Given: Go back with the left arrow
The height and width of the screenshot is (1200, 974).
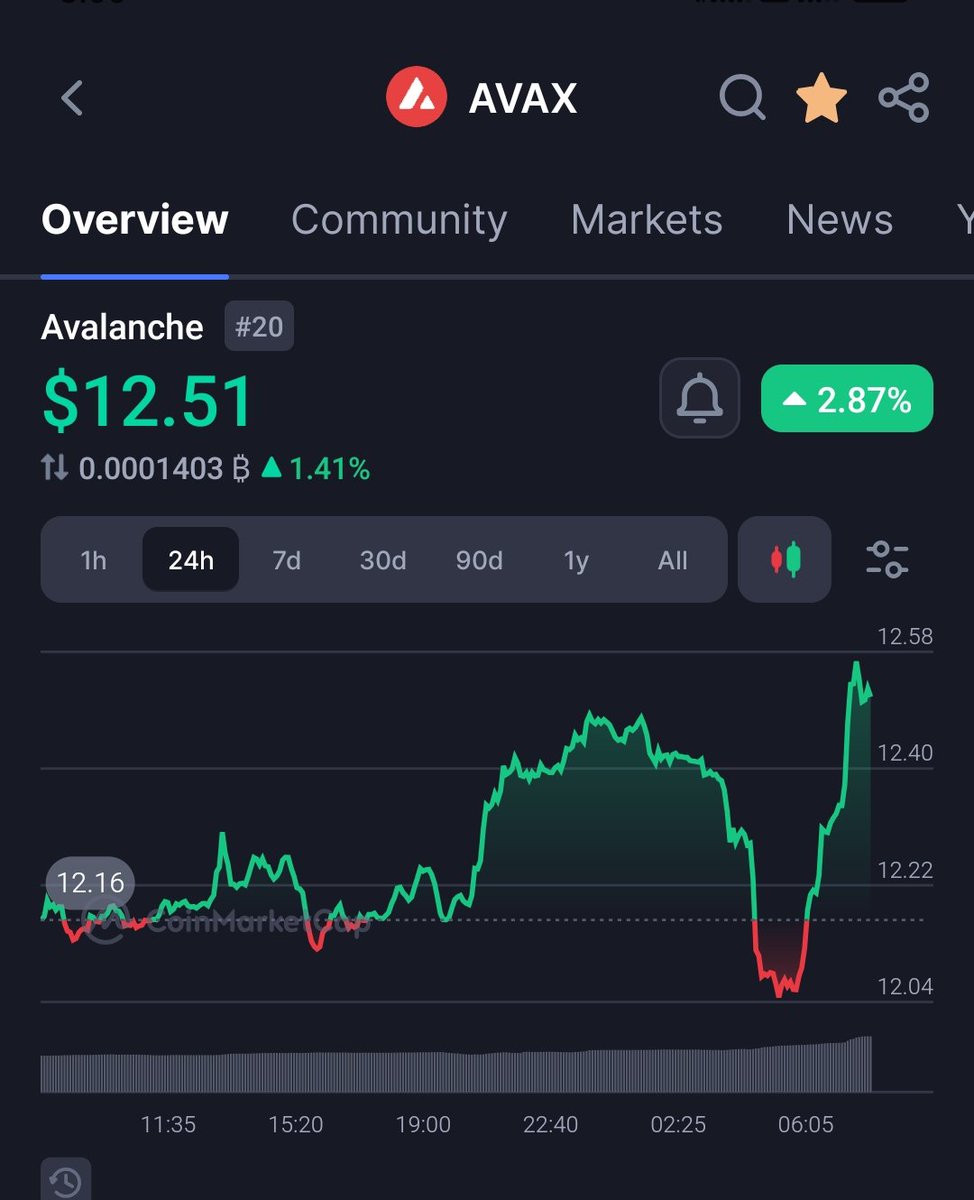Looking at the screenshot, I should pos(71,99).
